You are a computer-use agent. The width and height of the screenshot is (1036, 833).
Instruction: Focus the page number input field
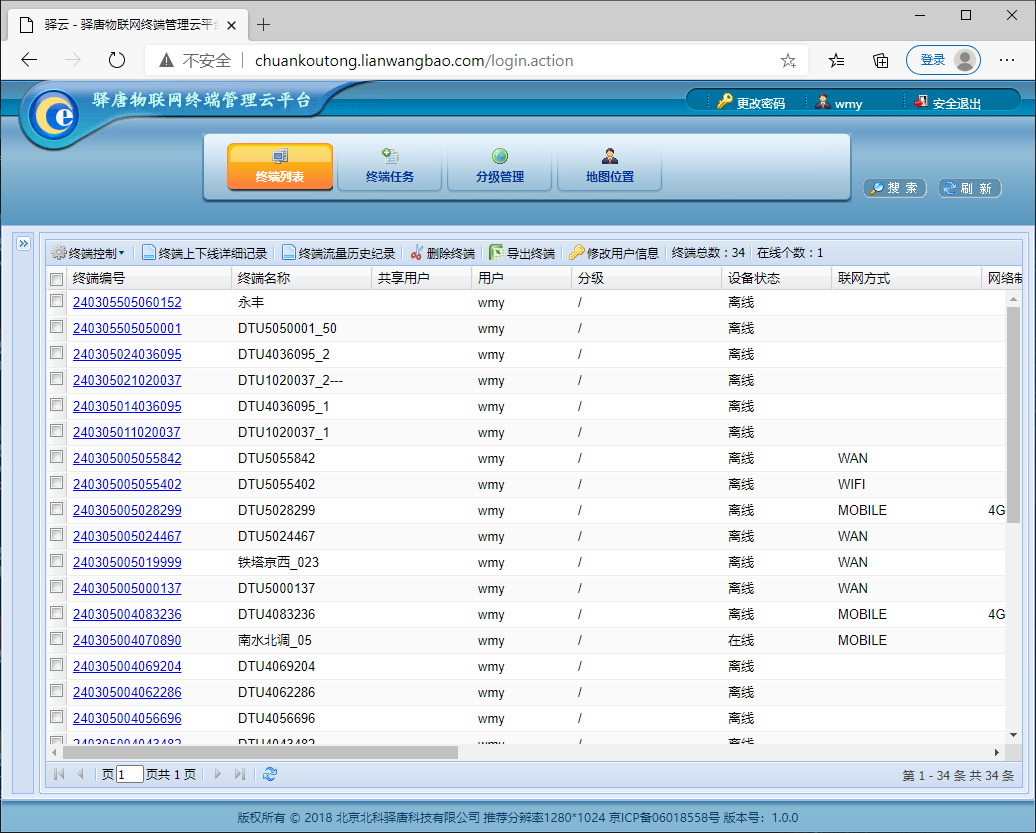[x=130, y=774]
